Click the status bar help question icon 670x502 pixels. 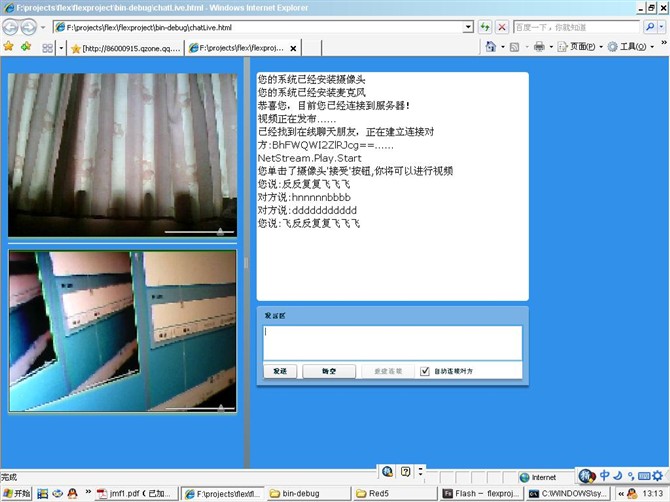[x=406, y=471]
